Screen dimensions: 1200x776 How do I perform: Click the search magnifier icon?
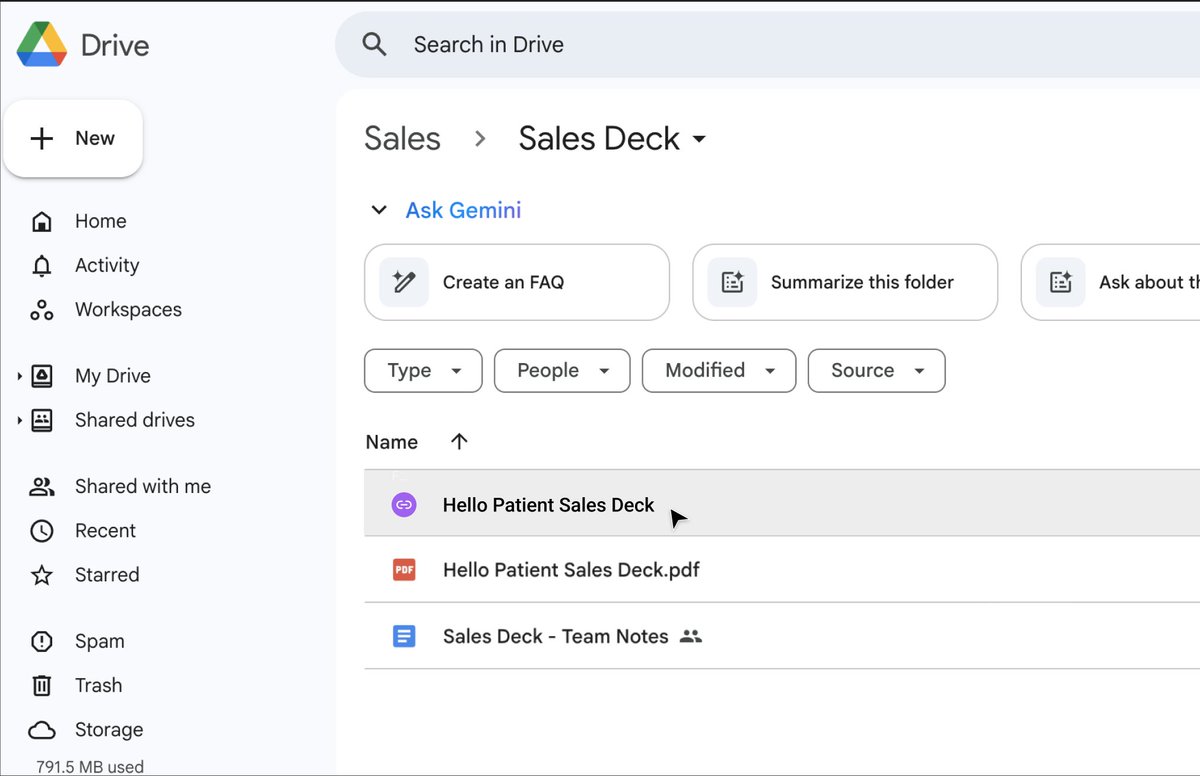pos(374,45)
